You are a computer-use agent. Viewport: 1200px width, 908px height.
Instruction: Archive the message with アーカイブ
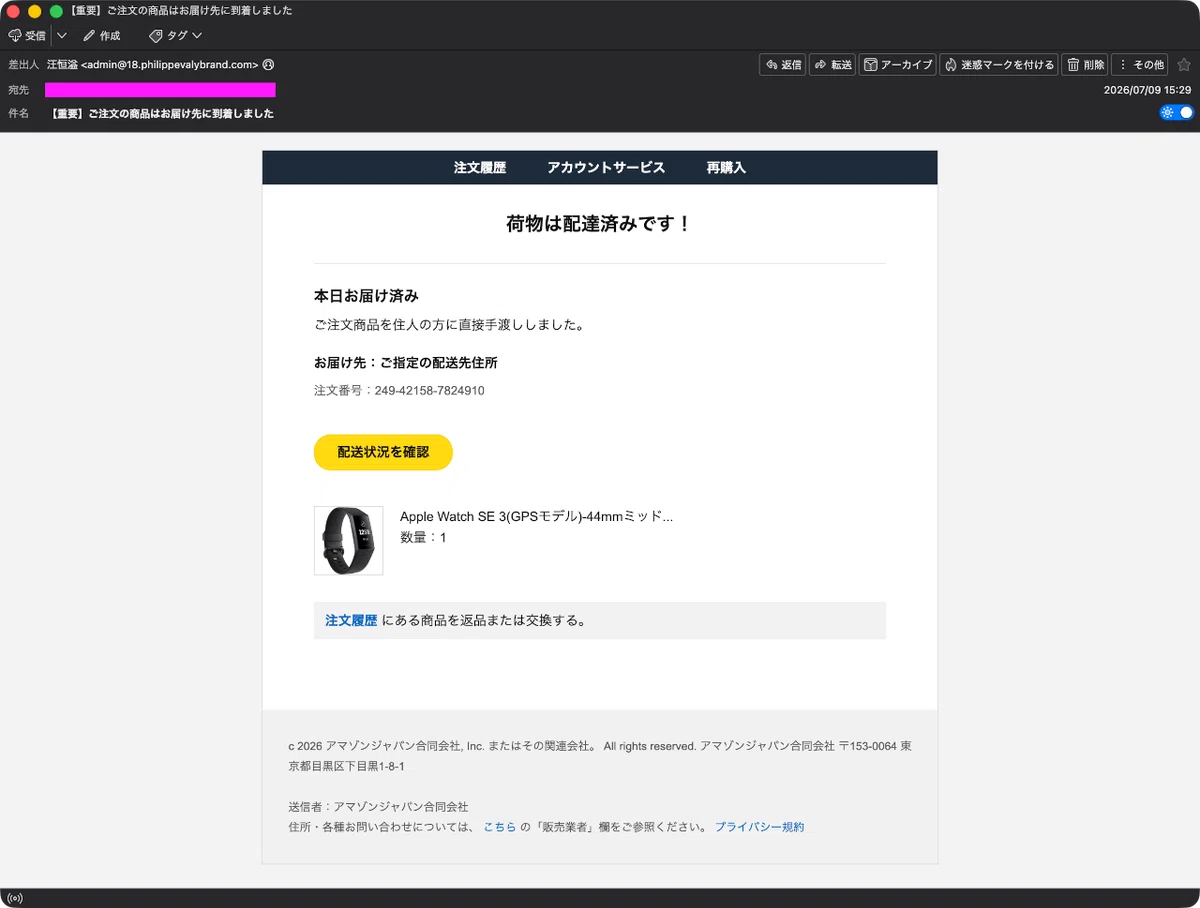(x=898, y=65)
